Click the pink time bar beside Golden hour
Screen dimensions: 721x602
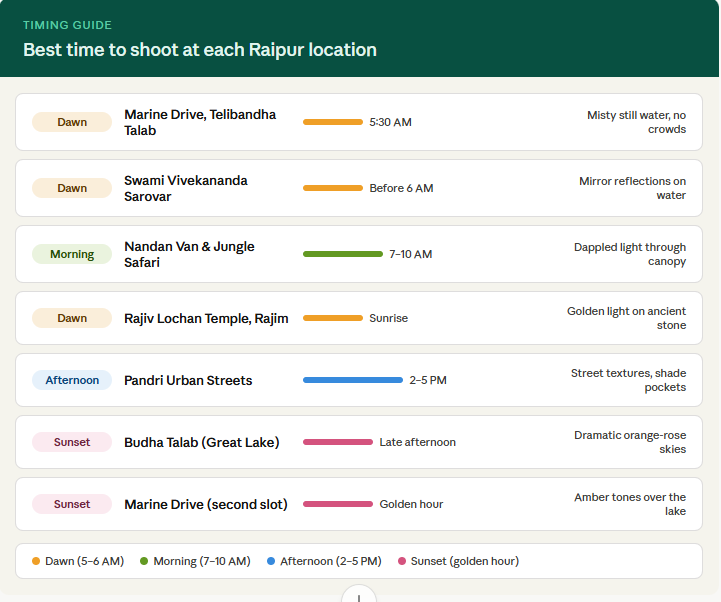(x=338, y=504)
